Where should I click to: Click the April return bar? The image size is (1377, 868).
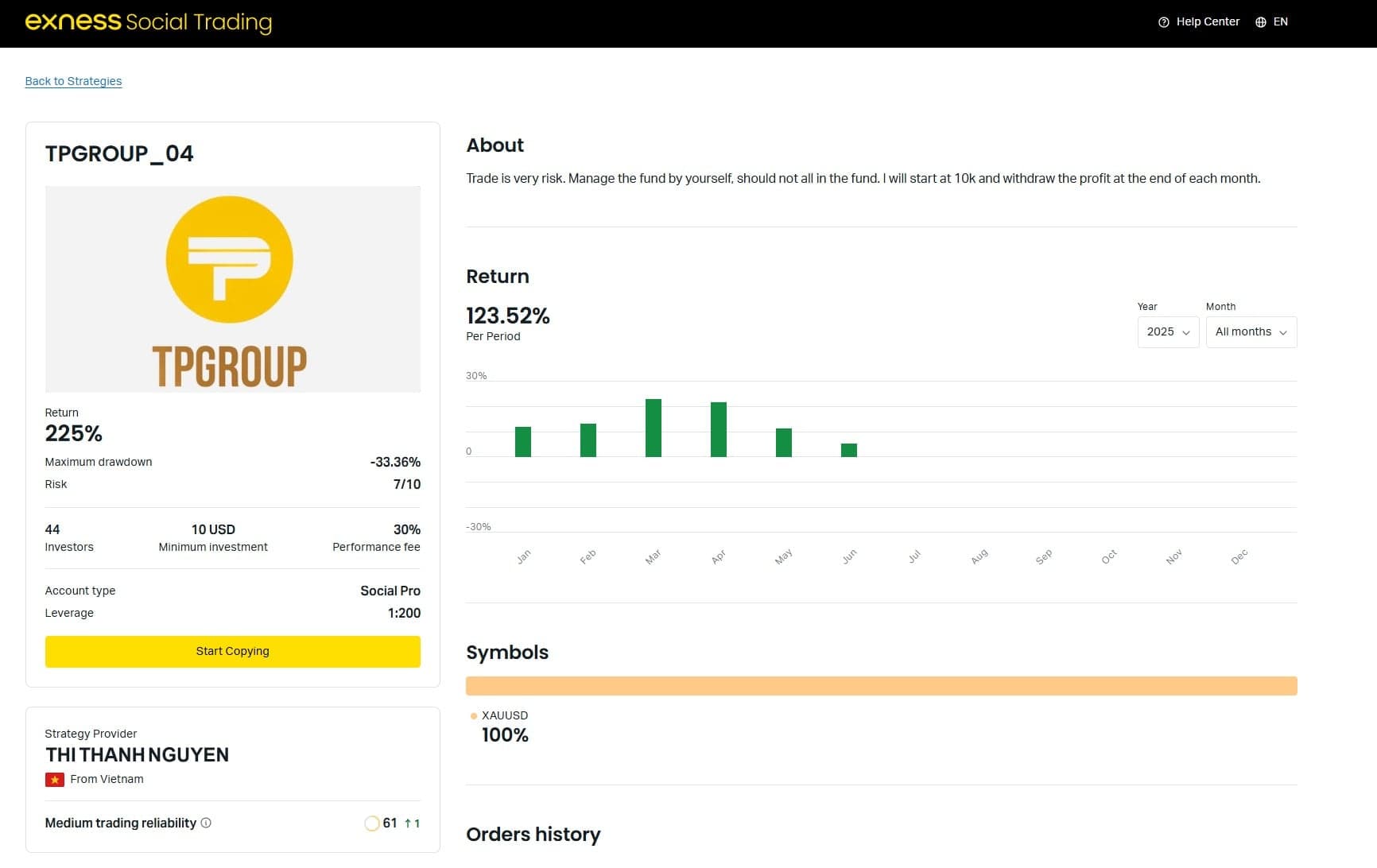pos(719,429)
